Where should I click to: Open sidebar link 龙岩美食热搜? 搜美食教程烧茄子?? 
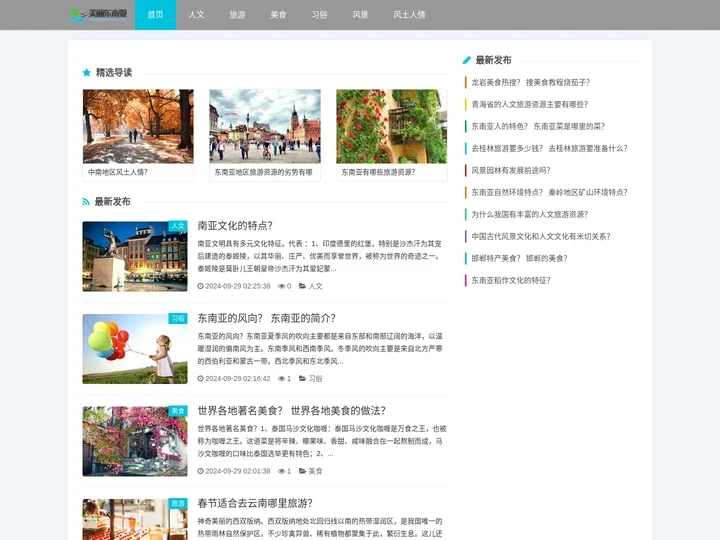point(531,83)
